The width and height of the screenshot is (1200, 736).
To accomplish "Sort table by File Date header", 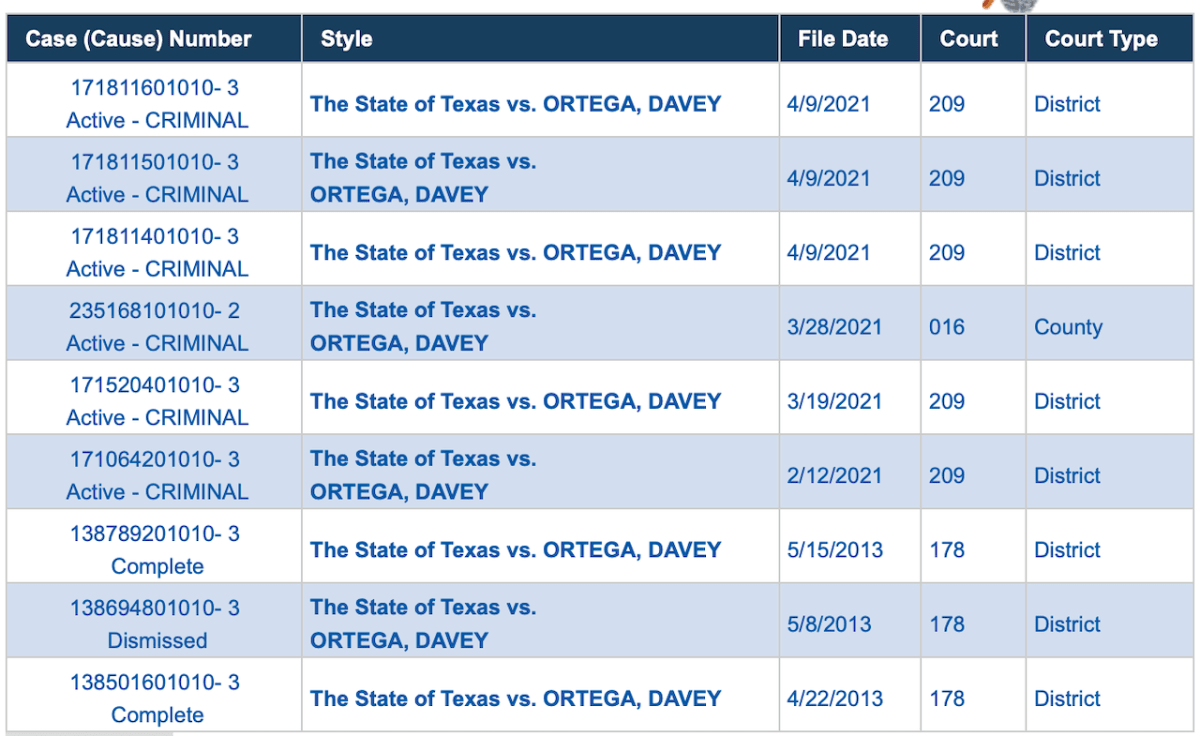I will tap(843, 40).
